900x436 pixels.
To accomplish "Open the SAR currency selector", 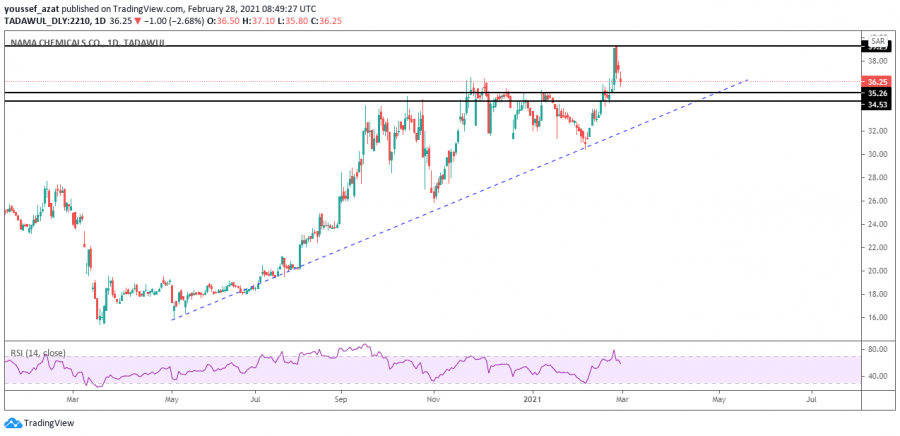I will (x=876, y=42).
